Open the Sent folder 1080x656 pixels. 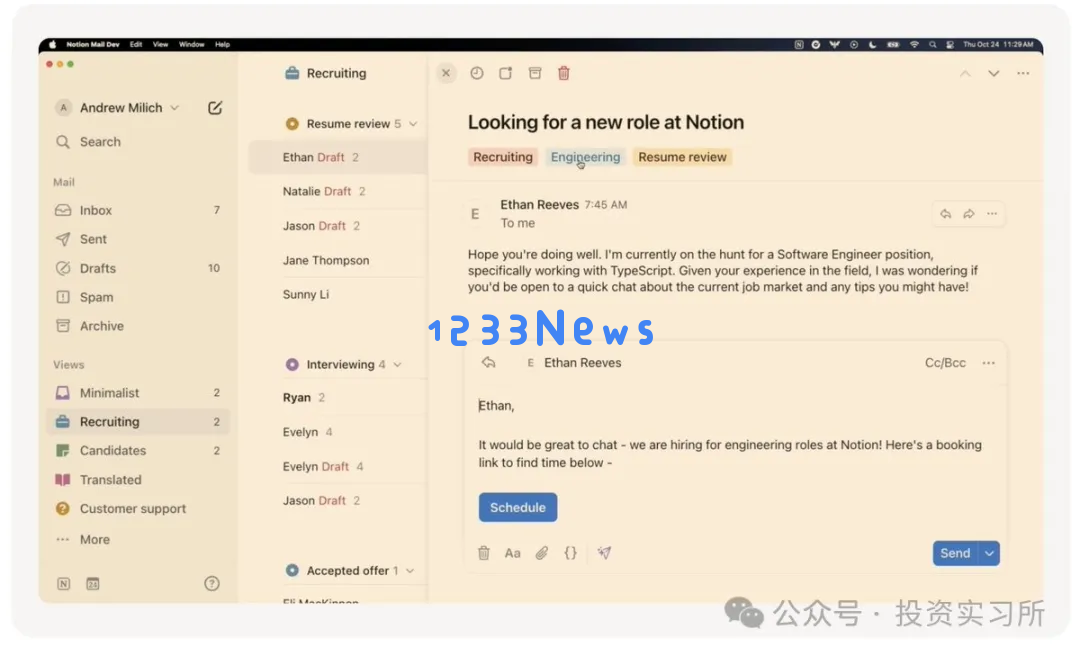[x=138, y=239]
